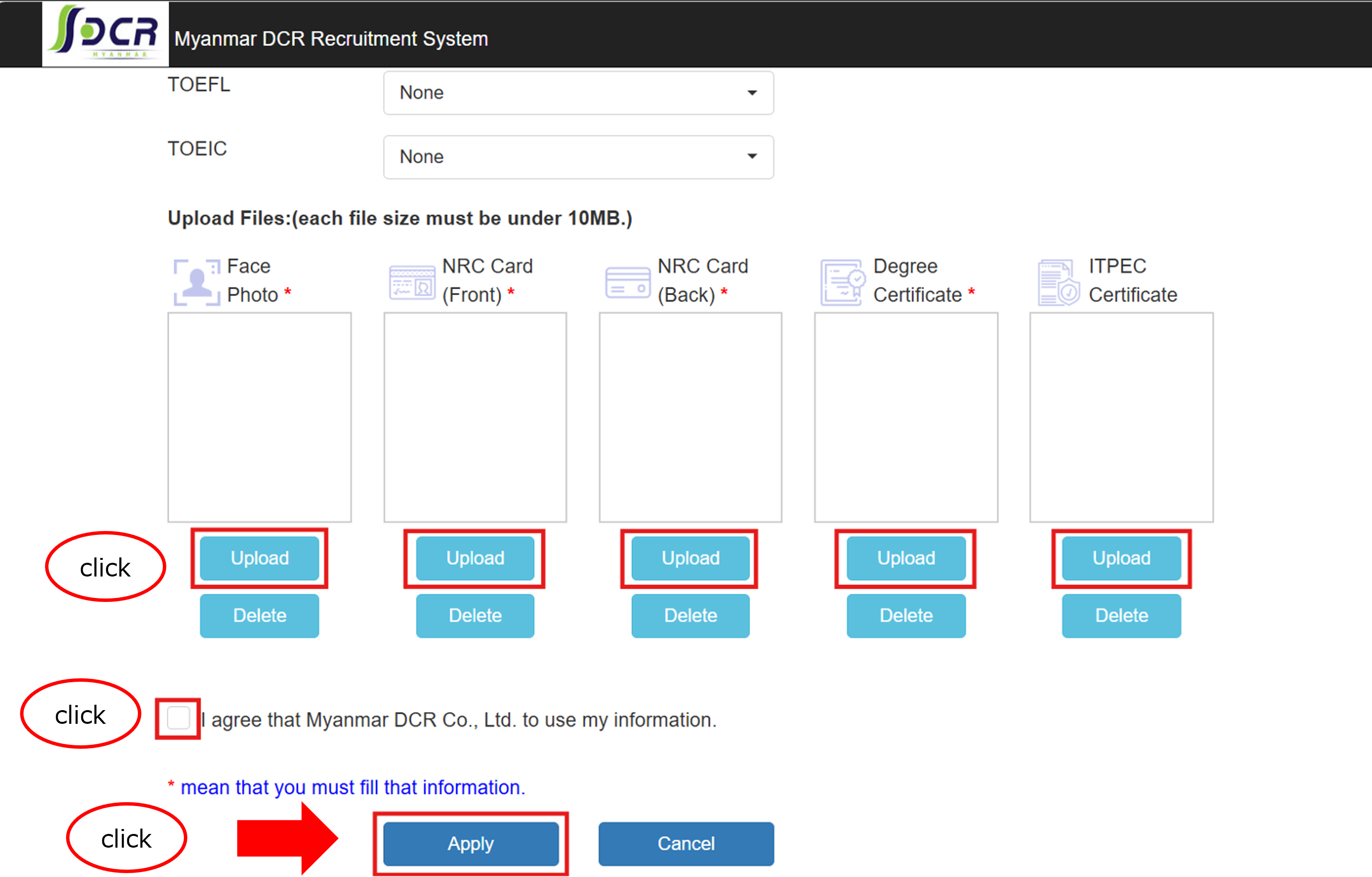Tick the agreement checkbox for information use
Image resolution: width=1372 pixels, height=877 pixels.
pyautogui.click(x=179, y=718)
